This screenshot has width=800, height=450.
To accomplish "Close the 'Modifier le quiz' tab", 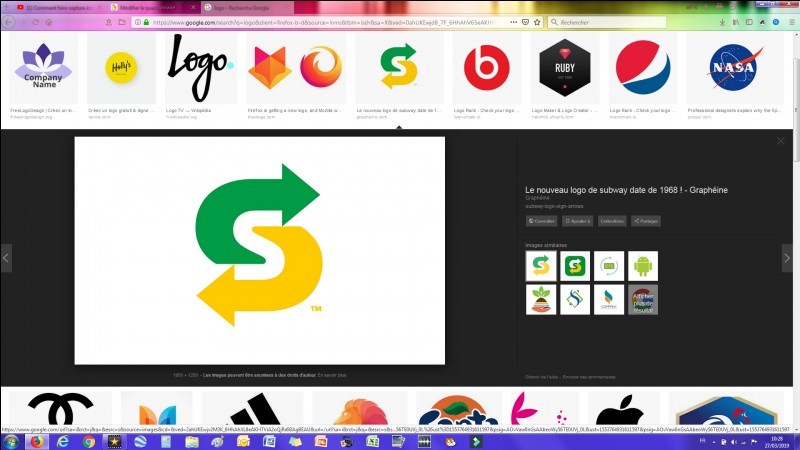I will pyautogui.click(x=193, y=8).
